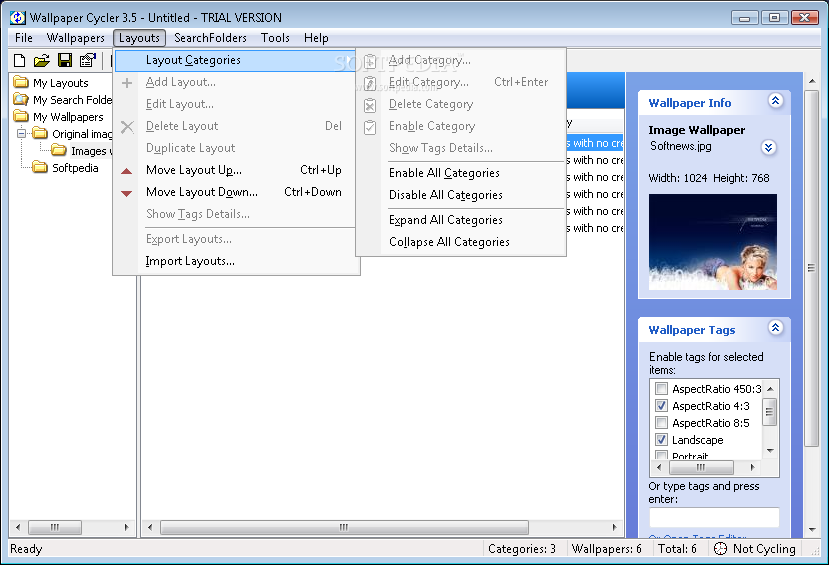Select the Softpedia tree item label
This screenshot has height=565, width=829.
tap(75, 168)
